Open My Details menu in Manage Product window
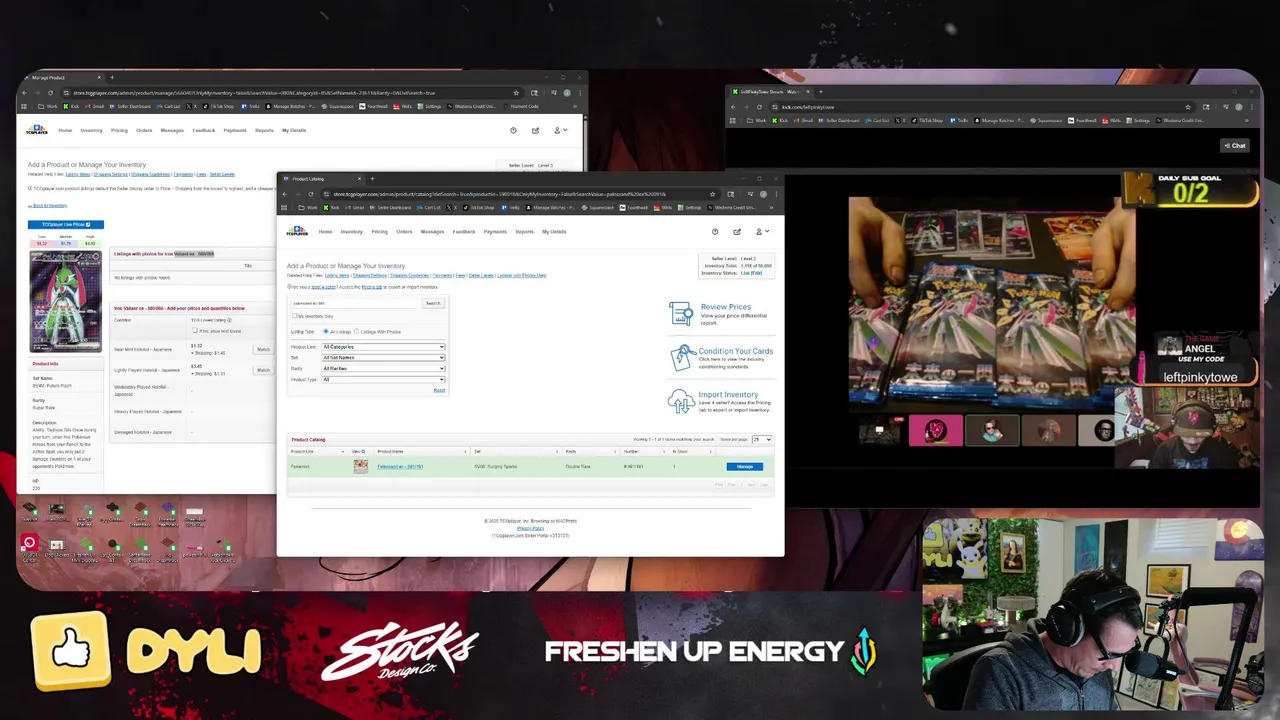This screenshot has height=720, width=1280. pos(294,130)
